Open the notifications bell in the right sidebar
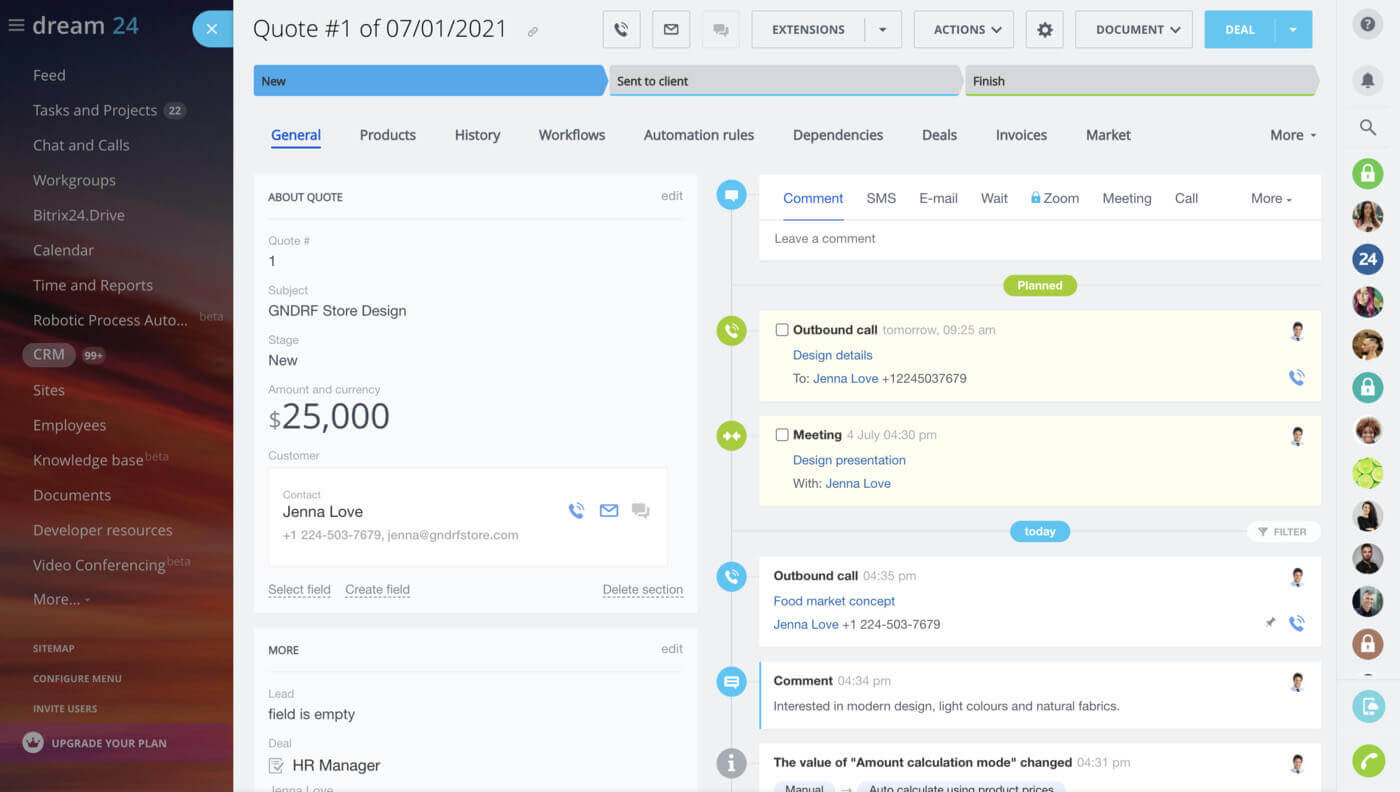This screenshot has height=792, width=1400. [x=1367, y=80]
